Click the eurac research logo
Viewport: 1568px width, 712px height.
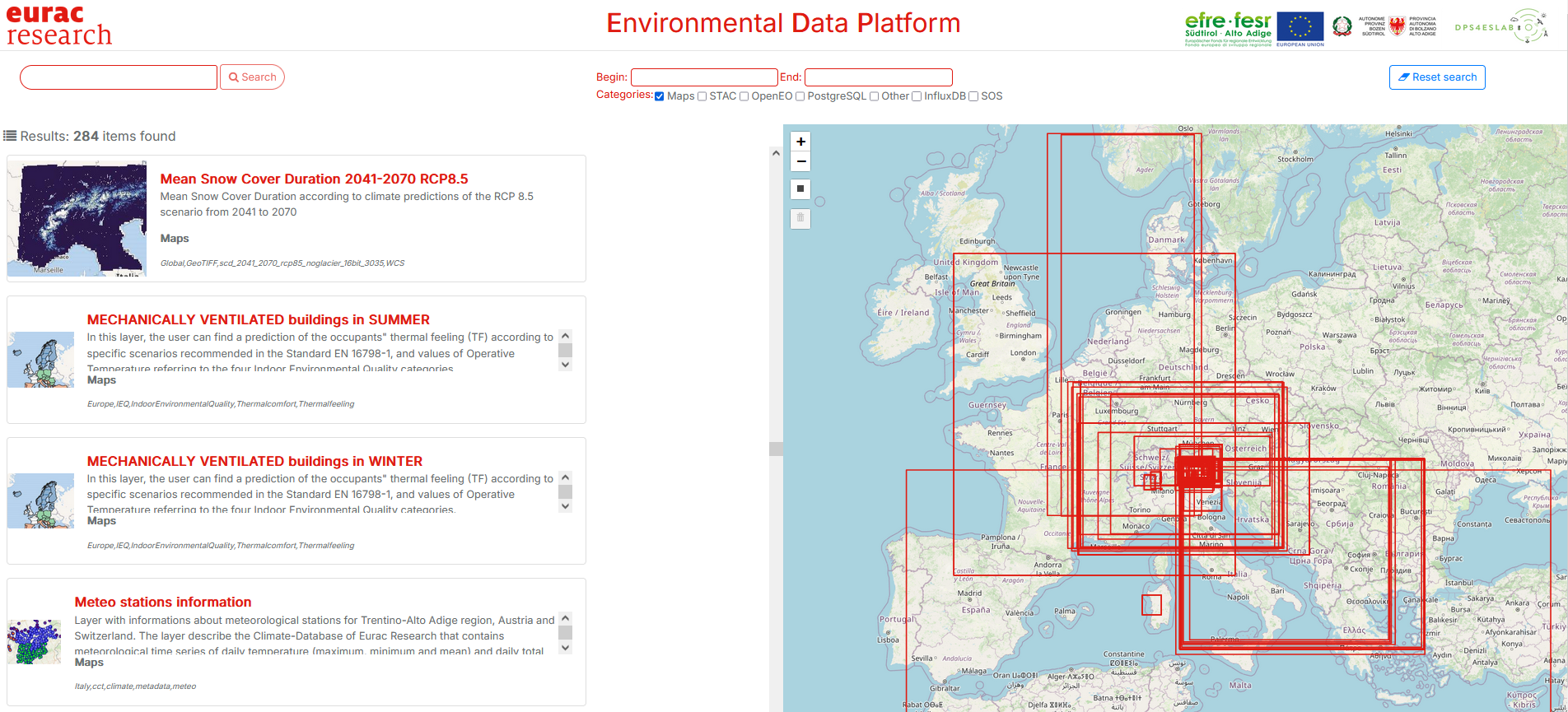pyautogui.click(x=58, y=26)
